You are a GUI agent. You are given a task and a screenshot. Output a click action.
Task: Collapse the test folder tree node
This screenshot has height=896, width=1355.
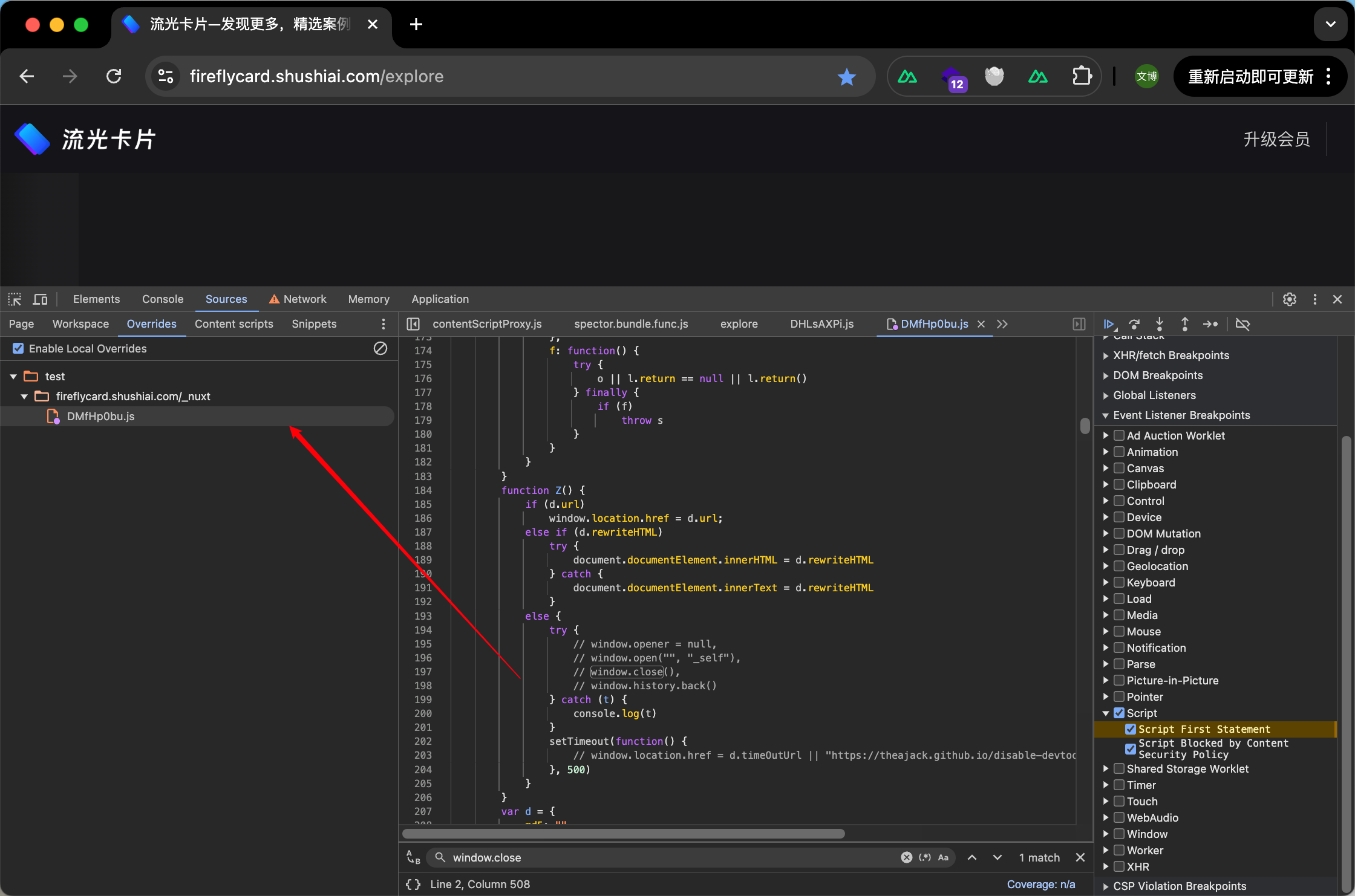[x=13, y=377]
